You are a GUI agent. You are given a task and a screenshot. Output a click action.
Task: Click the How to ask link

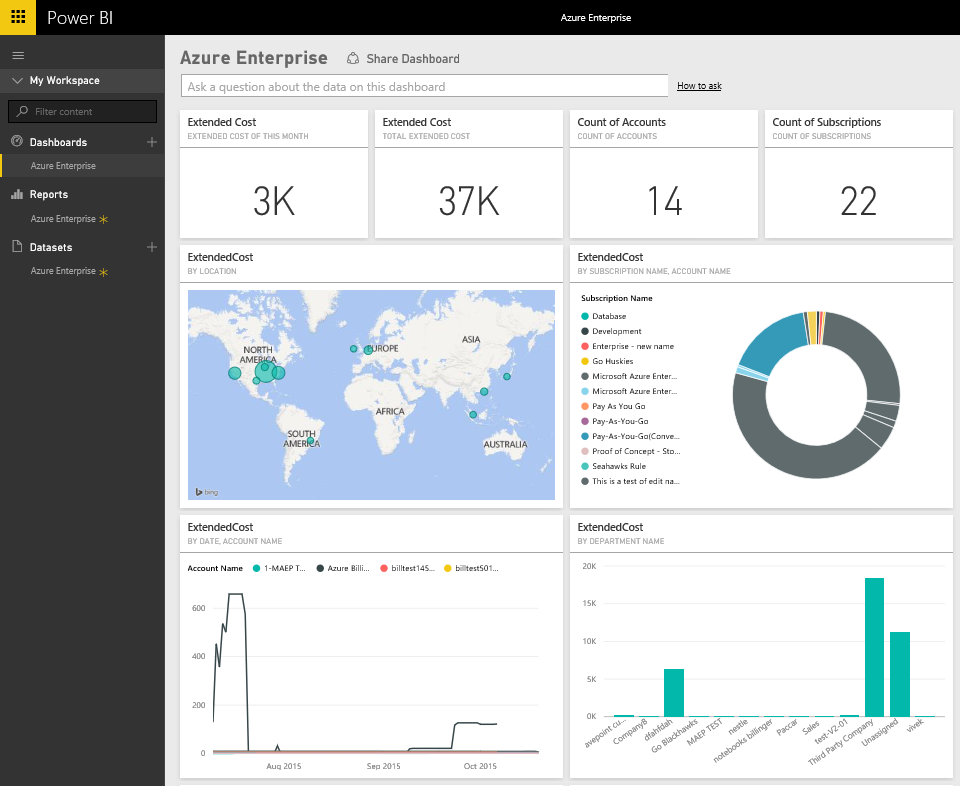tap(699, 86)
